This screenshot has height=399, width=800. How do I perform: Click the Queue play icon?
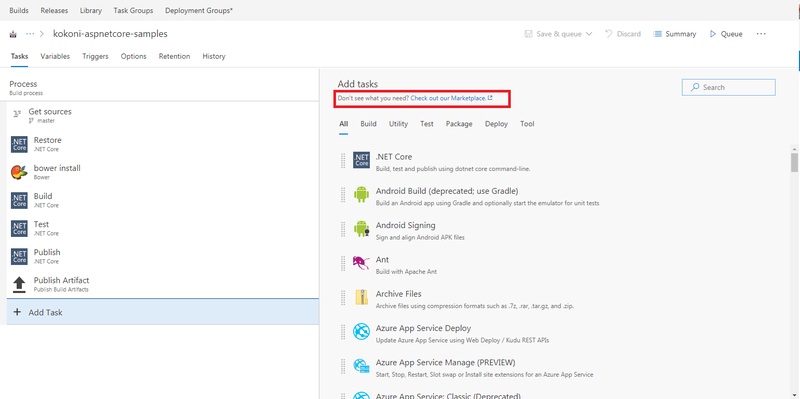(x=713, y=34)
